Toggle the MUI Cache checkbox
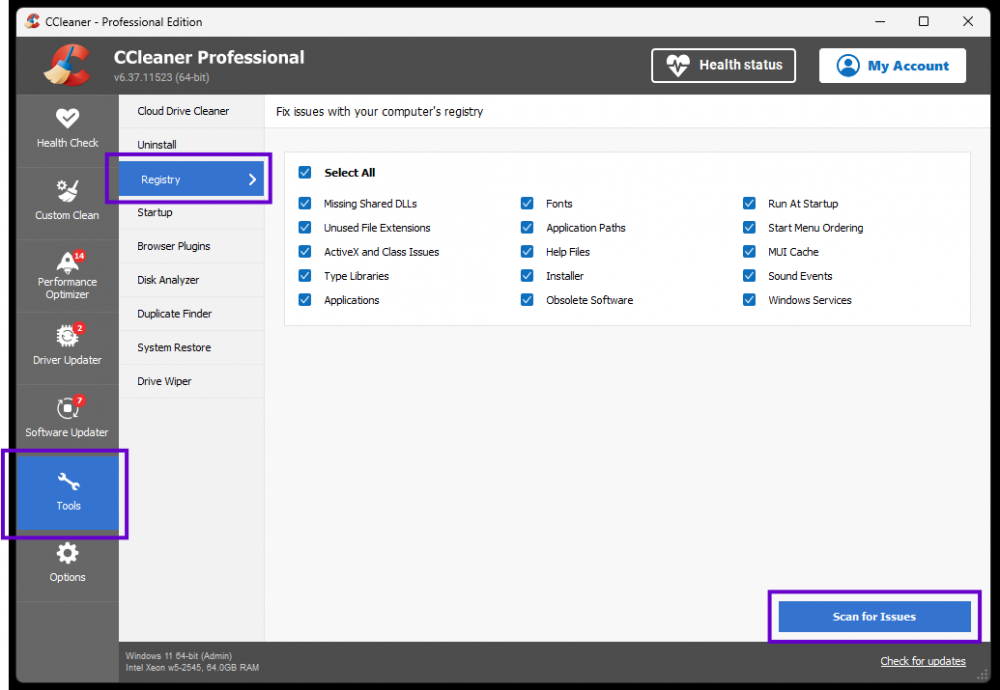The image size is (1000, 690). 749,251
